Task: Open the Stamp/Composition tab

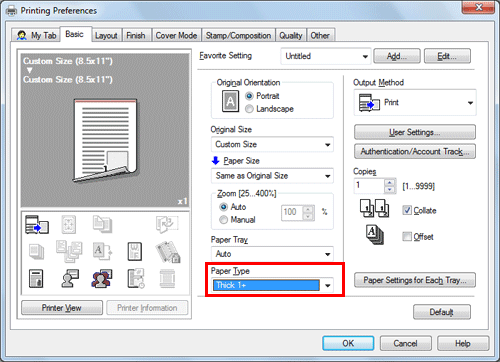Action: pos(238,35)
